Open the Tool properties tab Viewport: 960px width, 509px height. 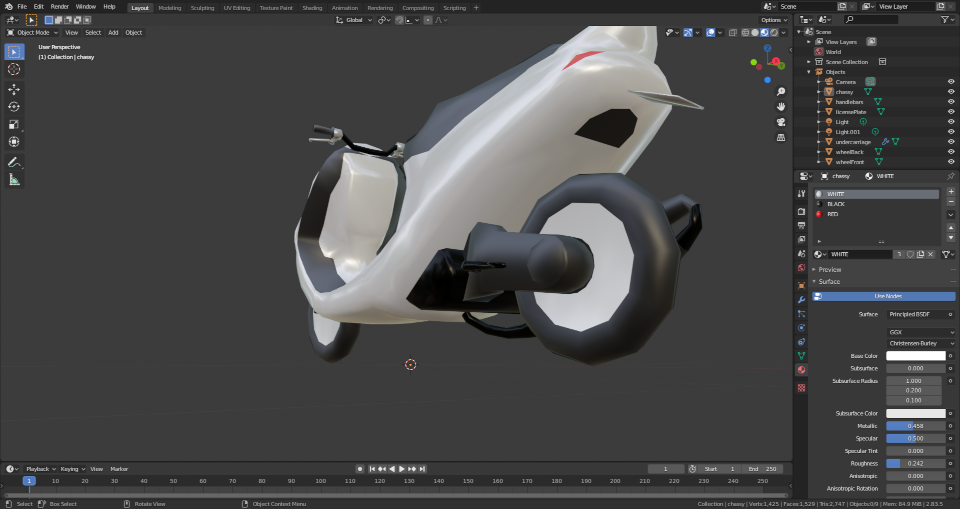(x=801, y=194)
